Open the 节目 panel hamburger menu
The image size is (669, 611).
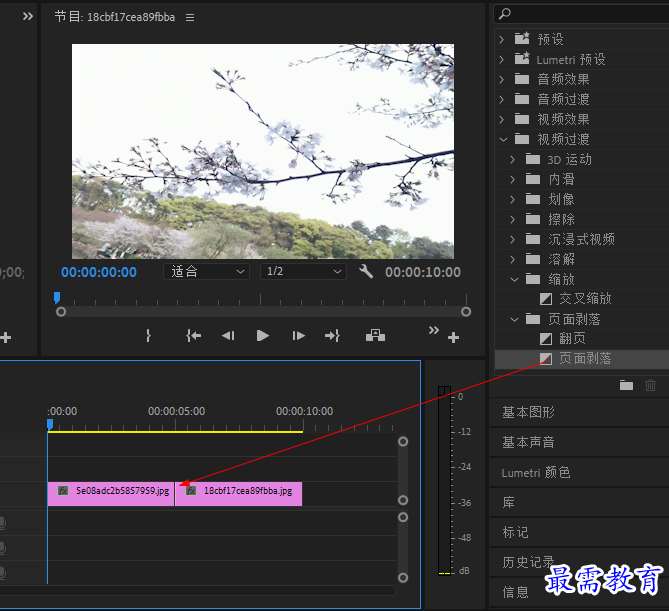(x=190, y=17)
